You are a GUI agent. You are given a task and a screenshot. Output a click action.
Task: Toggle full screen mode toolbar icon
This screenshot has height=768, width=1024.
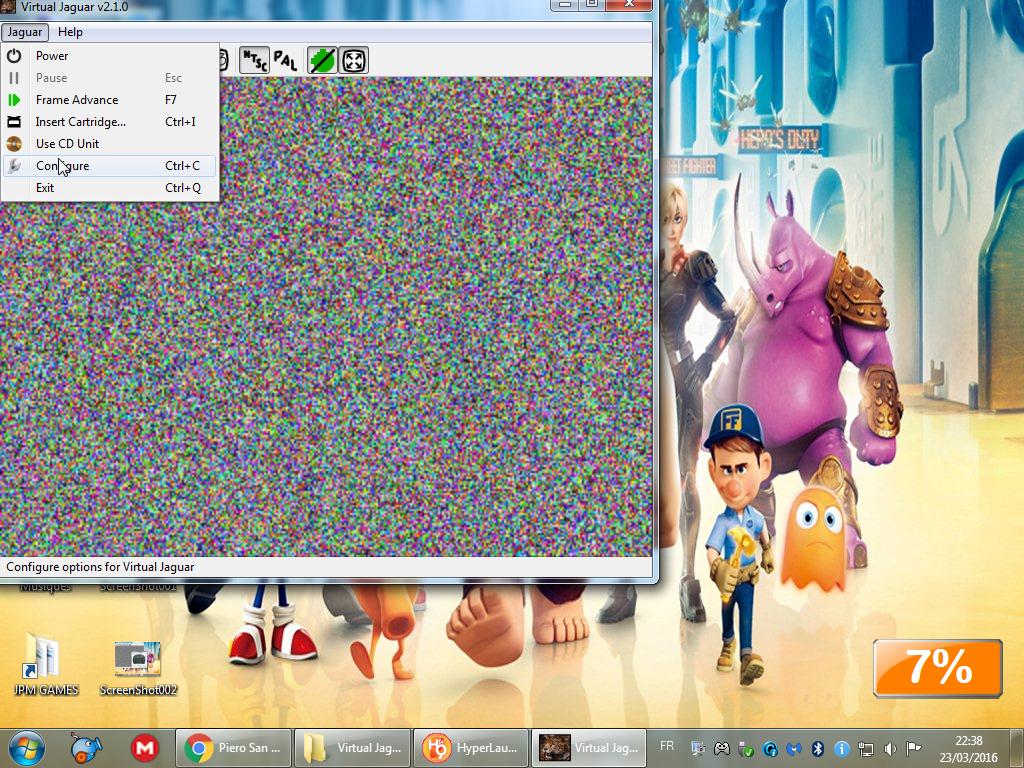coord(354,61)
